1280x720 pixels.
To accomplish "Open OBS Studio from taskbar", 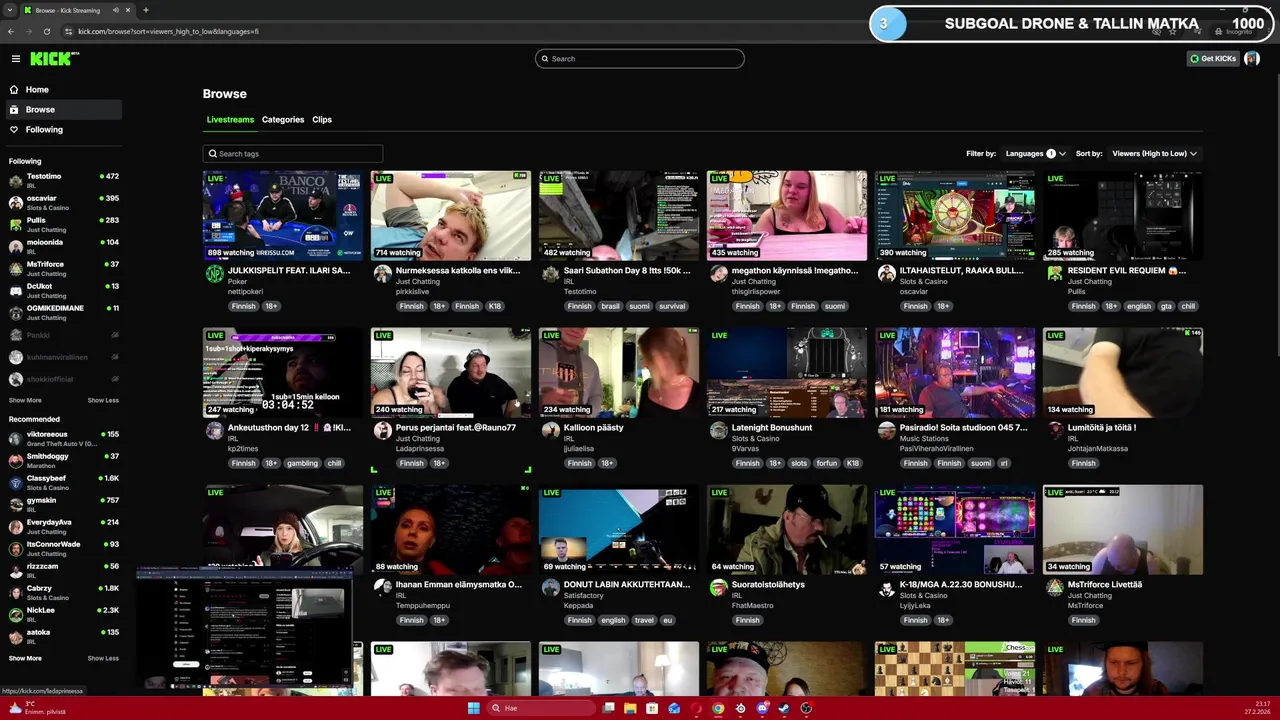I will click(x=806, y=708).
